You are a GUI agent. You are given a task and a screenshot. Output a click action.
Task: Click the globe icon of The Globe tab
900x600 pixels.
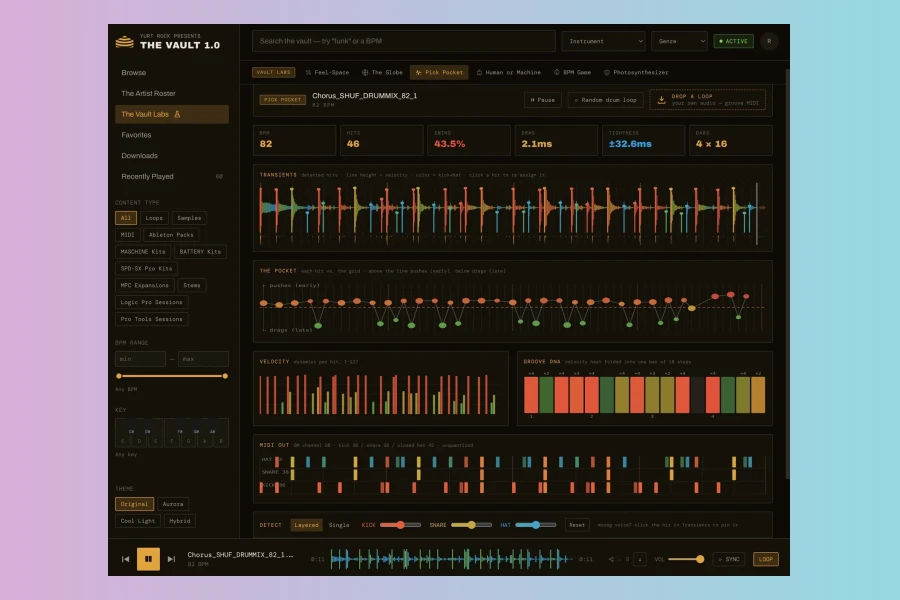tap(365, 73)
